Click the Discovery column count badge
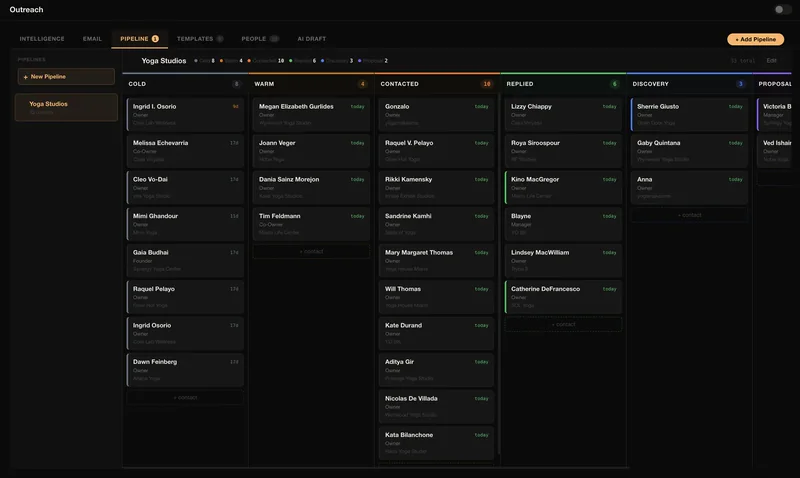Screen dimensions: 800x478 [740, 84]
